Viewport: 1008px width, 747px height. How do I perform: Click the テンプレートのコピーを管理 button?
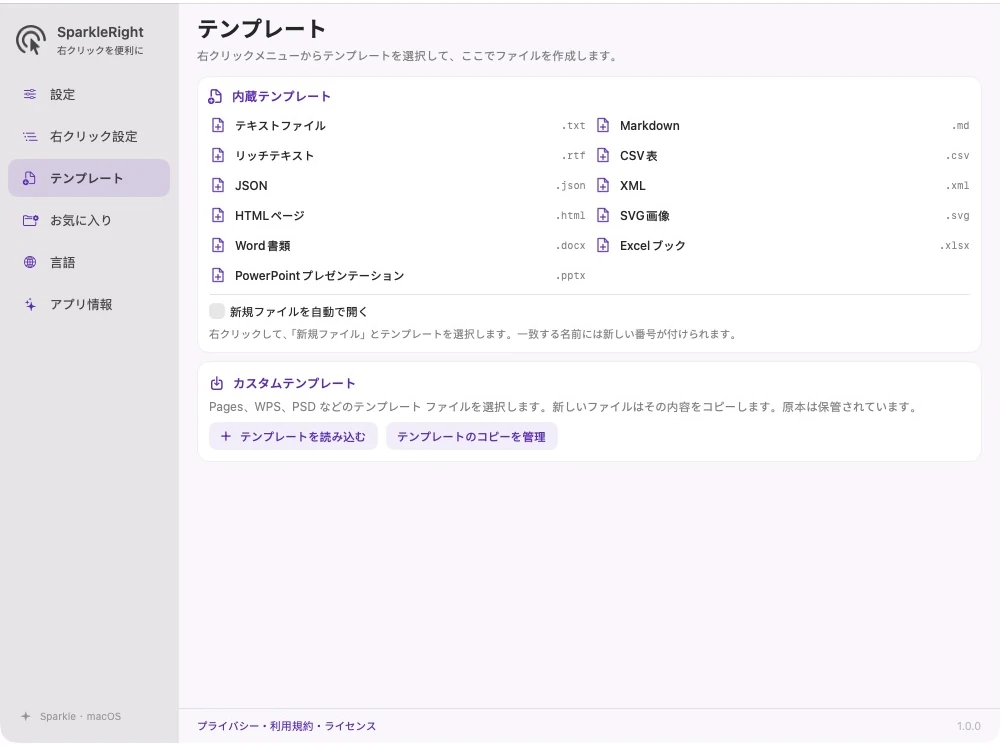471,436
